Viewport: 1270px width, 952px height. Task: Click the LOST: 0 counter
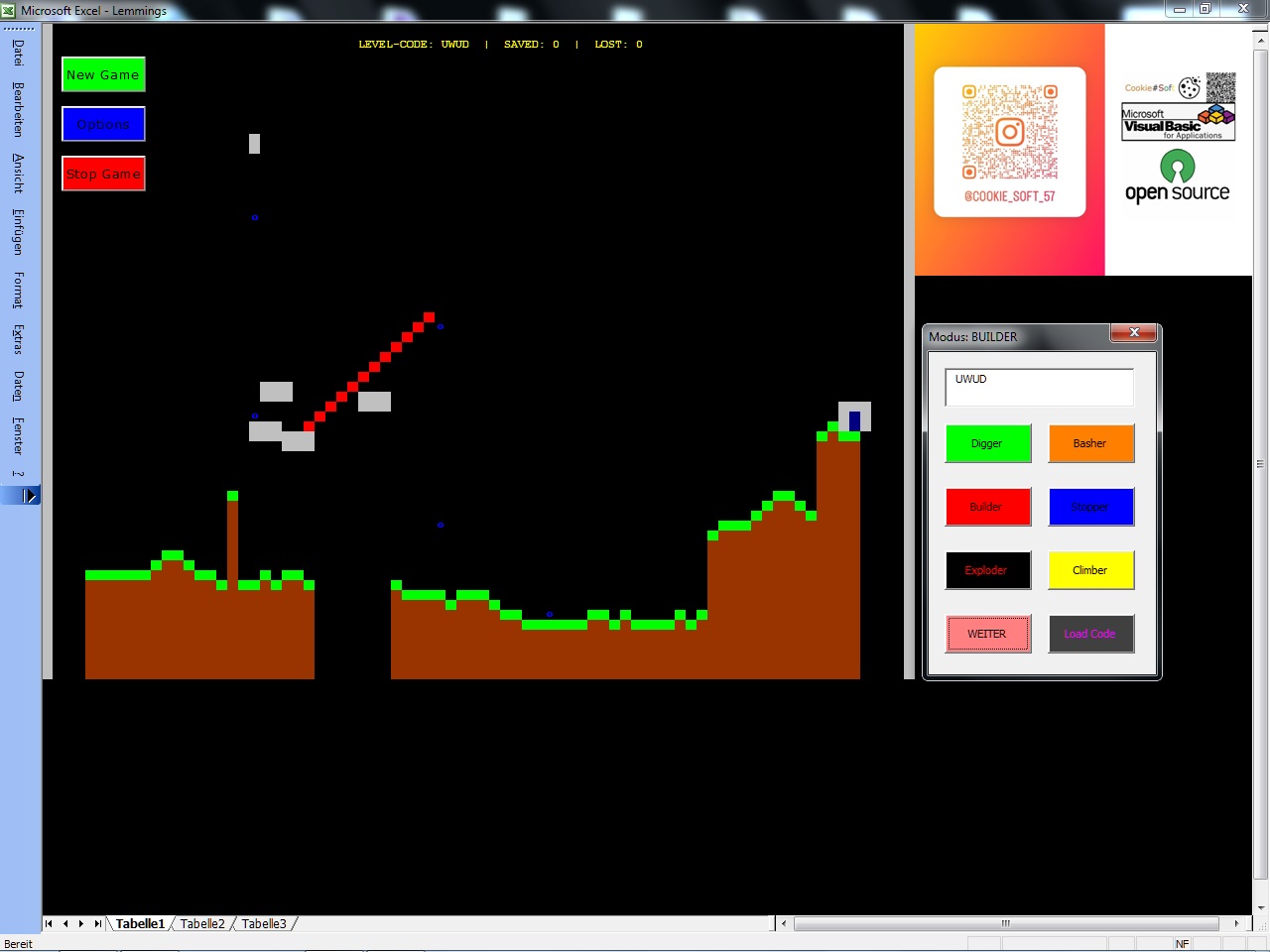619,44
